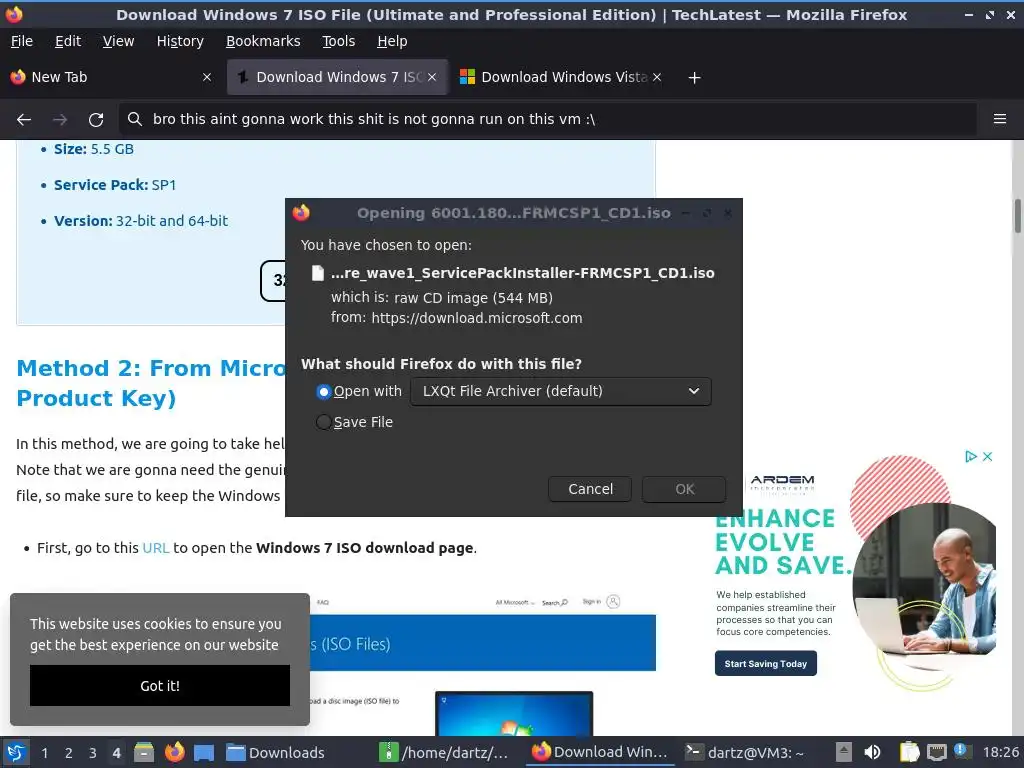Click the Version: 32-bit and 64-bit list item
Viewport: 1024px width, 768px height.
140,221
